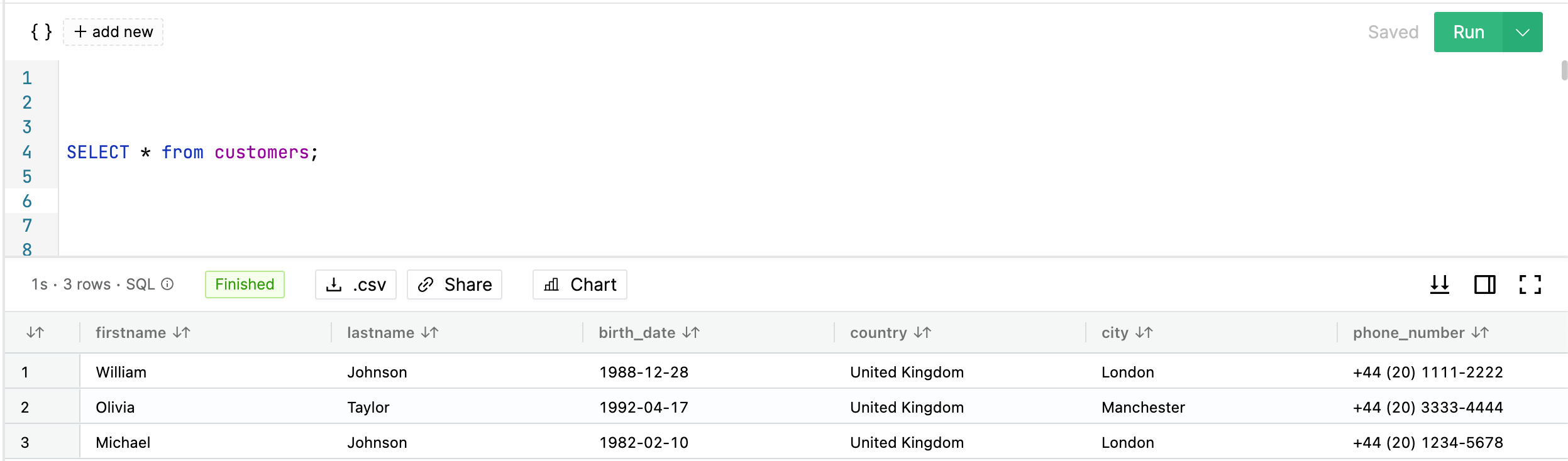Sort by phone_number column arrows
The image size is (1568, 461).
tap(1480, 332)
